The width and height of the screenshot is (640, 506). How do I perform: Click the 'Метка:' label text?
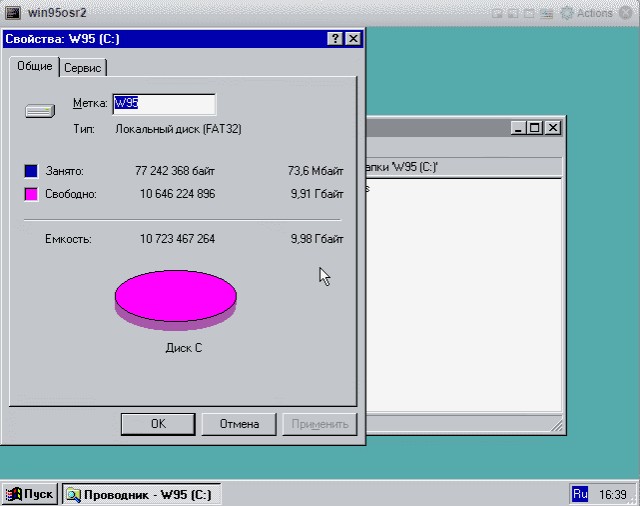[x=90, y=103]
